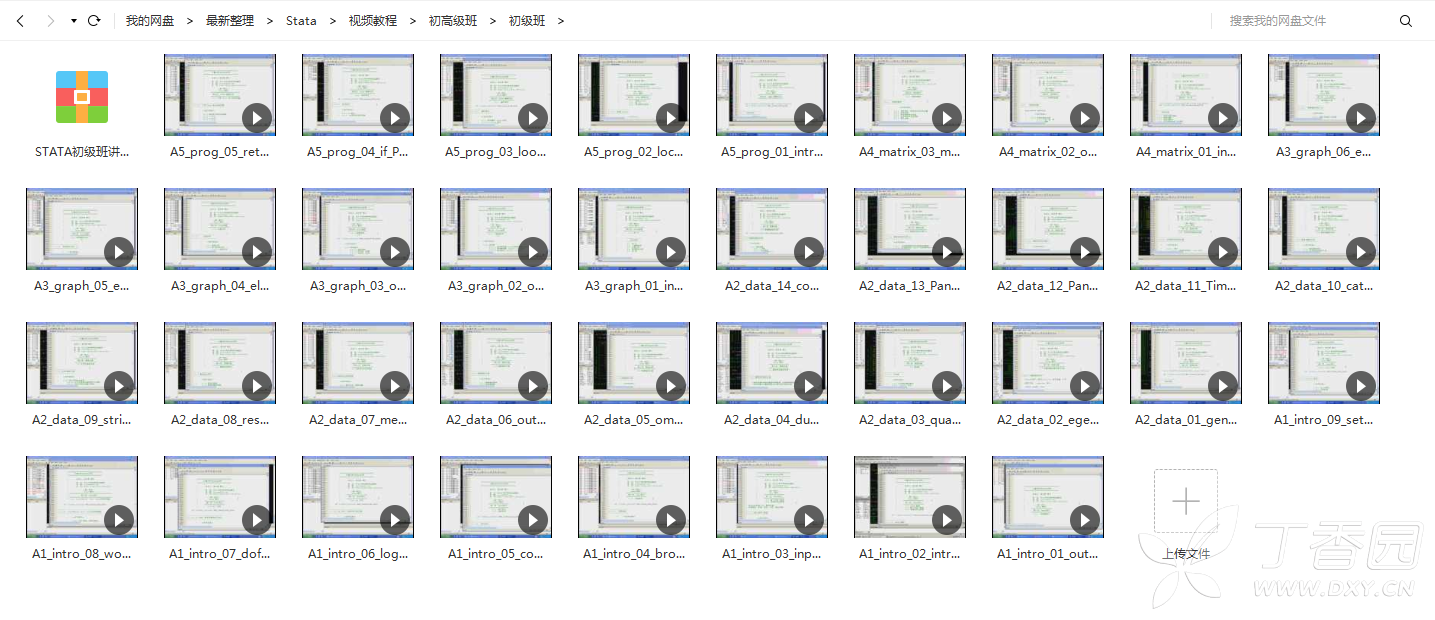Click the search magnifier icon
The image size is (1435, 620).
tap(1405, 21)
